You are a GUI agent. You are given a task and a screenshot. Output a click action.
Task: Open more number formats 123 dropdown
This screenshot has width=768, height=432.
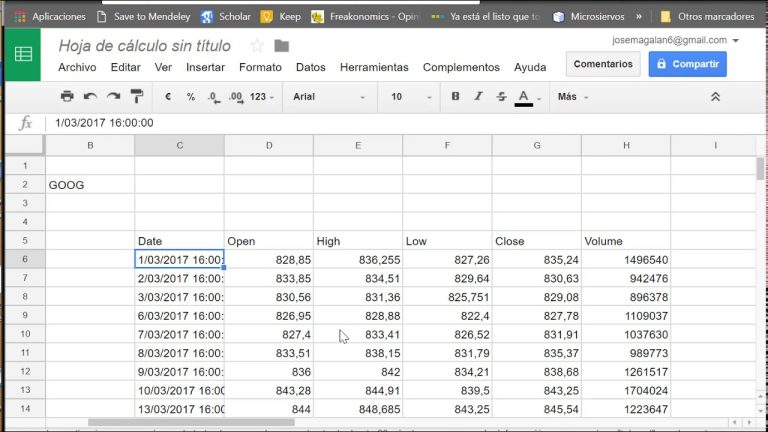pos(262,97)
